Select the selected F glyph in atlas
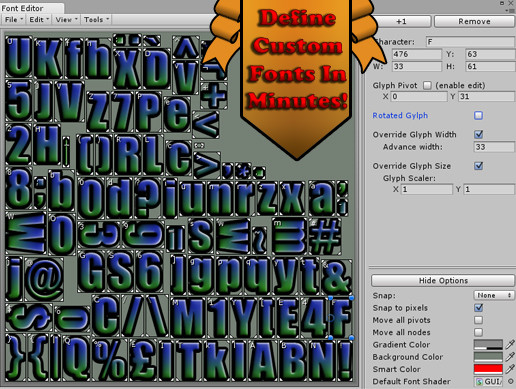The image size is (516, 389). 341,318
